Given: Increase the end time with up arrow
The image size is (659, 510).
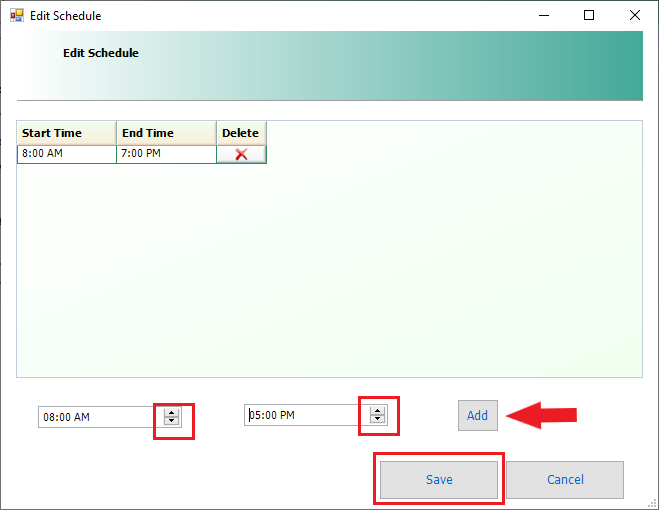Looking at the screenshot, I should click(x=377, y=411).
